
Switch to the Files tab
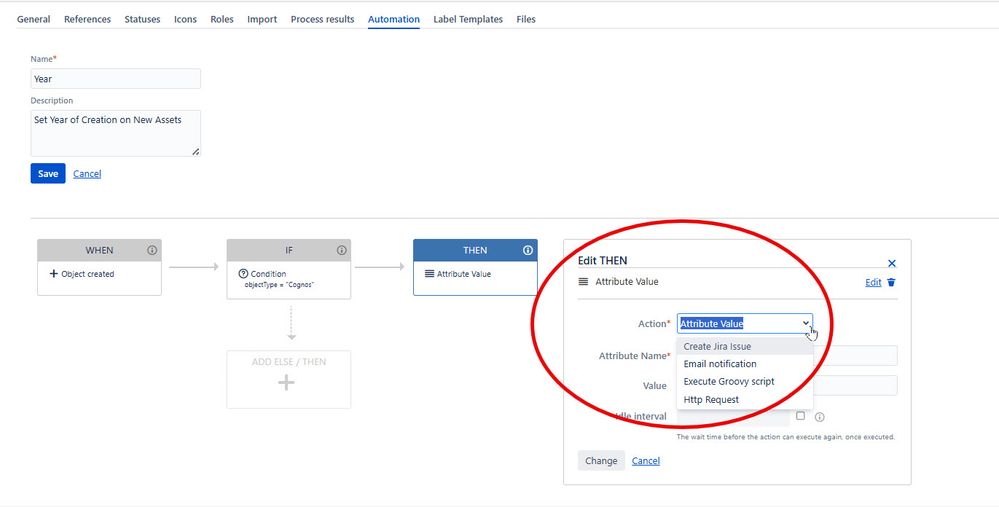click(x=526, y=19)
